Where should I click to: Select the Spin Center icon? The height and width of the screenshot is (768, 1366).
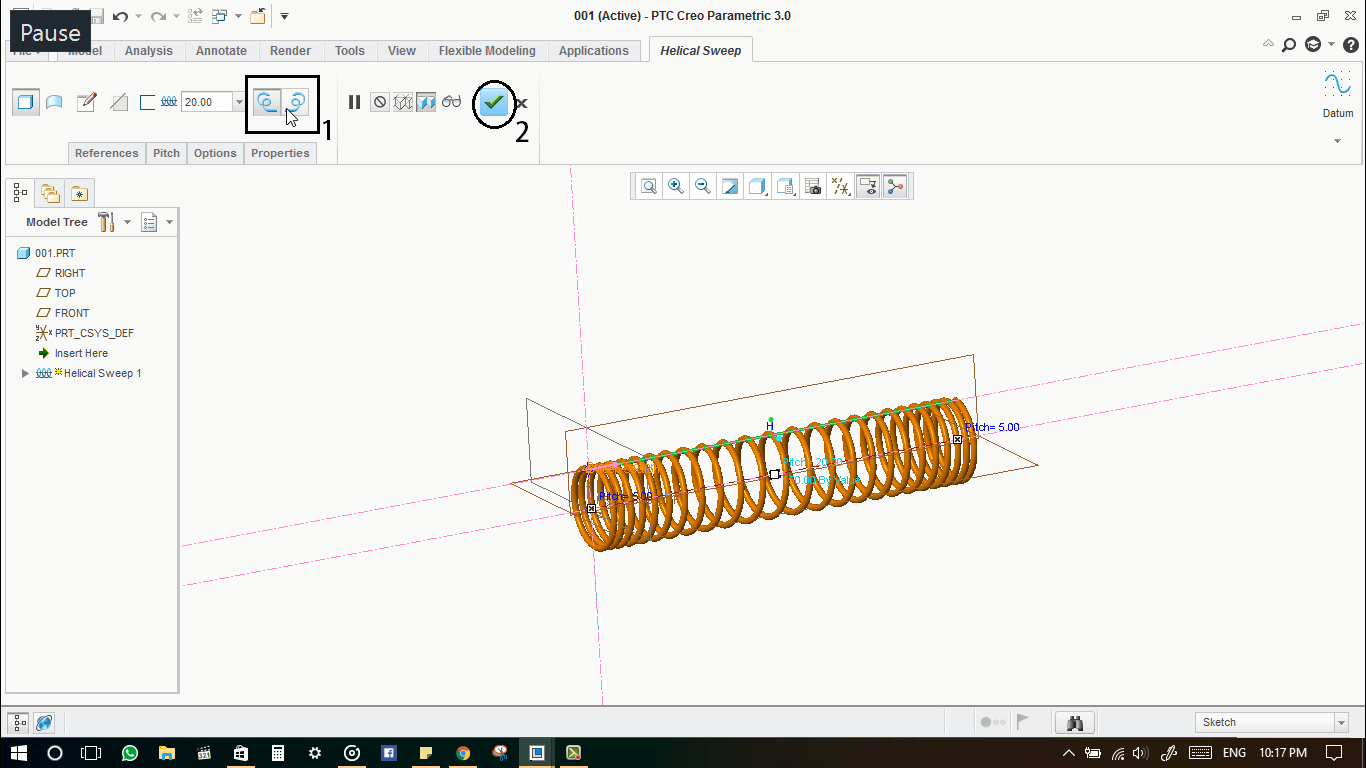point(895,186)
